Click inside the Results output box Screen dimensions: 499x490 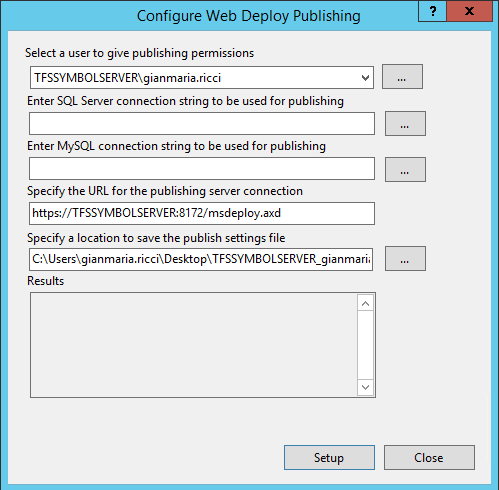click(x=193, y=345)
